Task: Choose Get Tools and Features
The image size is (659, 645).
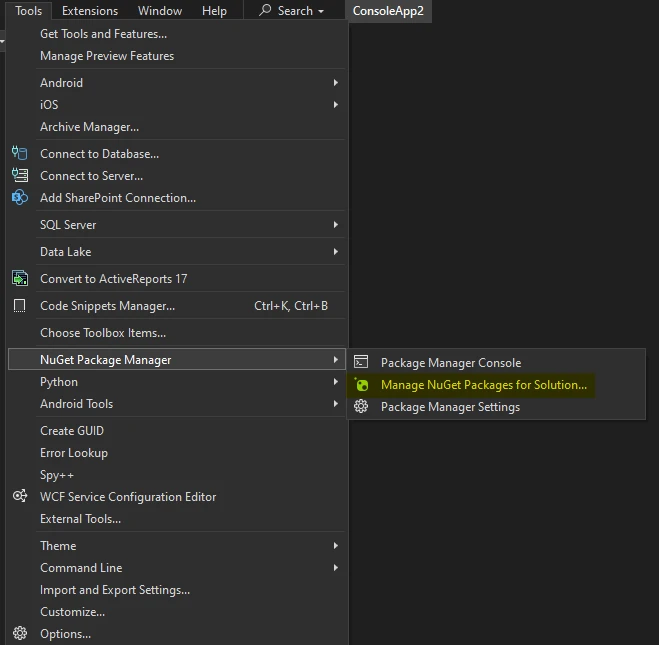Action: [x=103, y=34]
